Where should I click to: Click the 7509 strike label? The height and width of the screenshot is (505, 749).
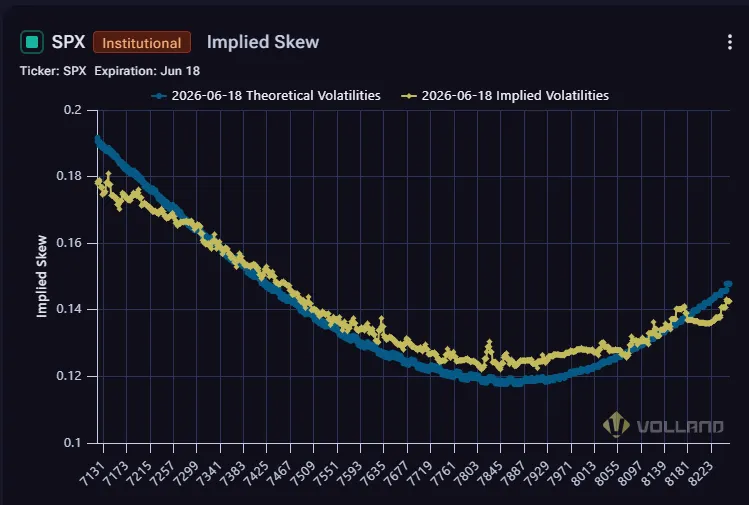[303, 473]
